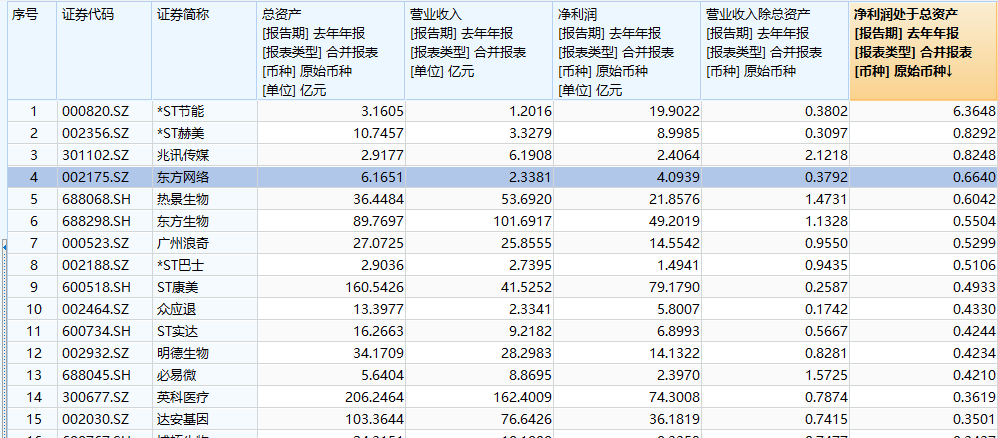This screenshot has width=998, height=438.
Task: Click row number 12
Action: [x=34, y=353]
